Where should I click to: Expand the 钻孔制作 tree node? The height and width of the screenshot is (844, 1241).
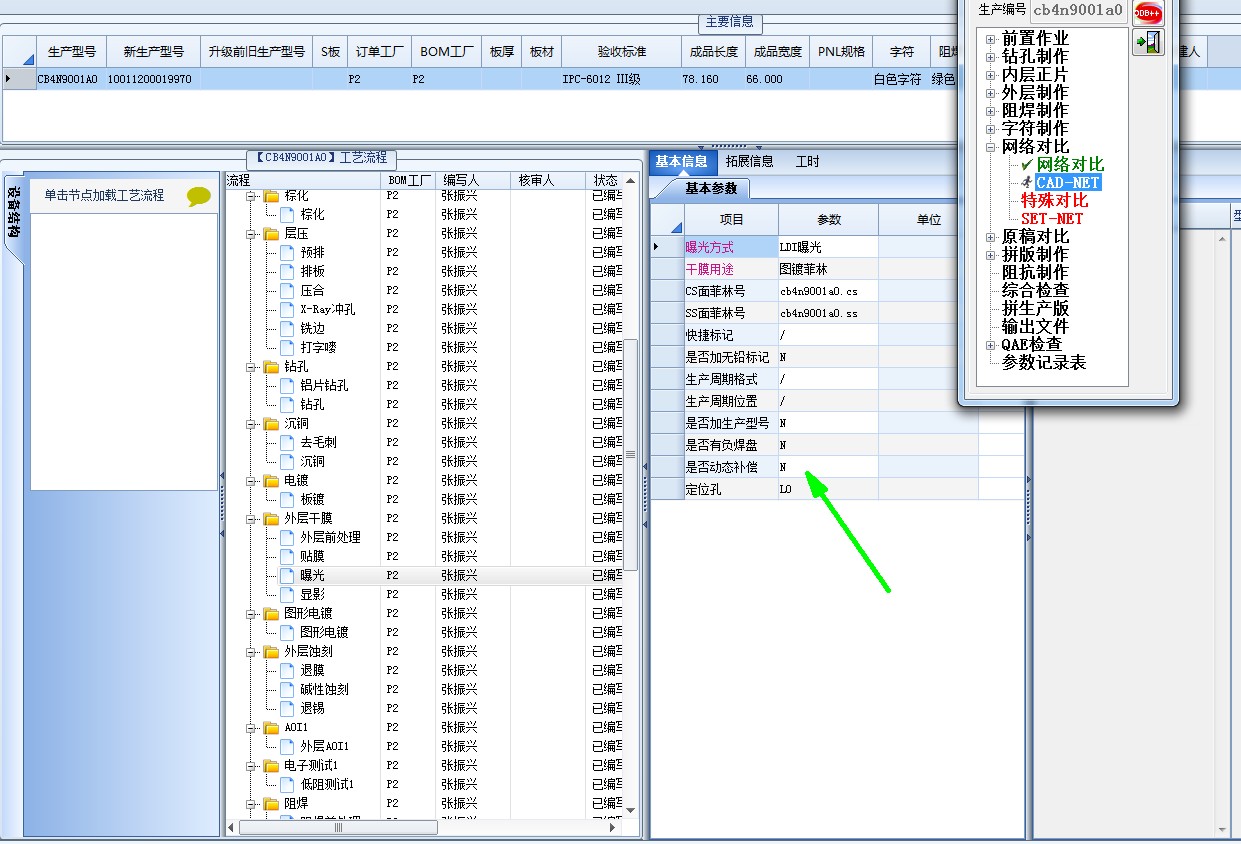991,57
